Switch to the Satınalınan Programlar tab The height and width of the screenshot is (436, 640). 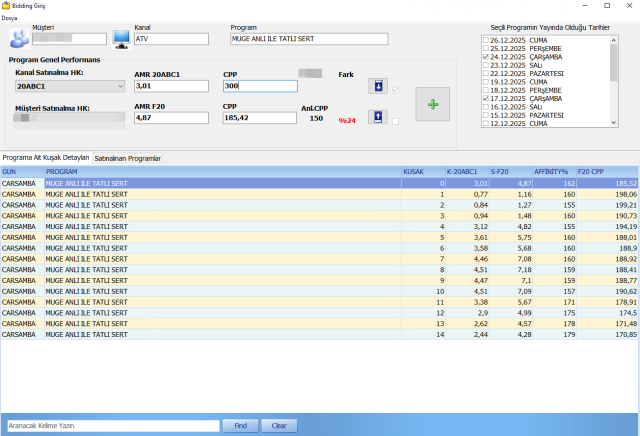click(128, 158)
